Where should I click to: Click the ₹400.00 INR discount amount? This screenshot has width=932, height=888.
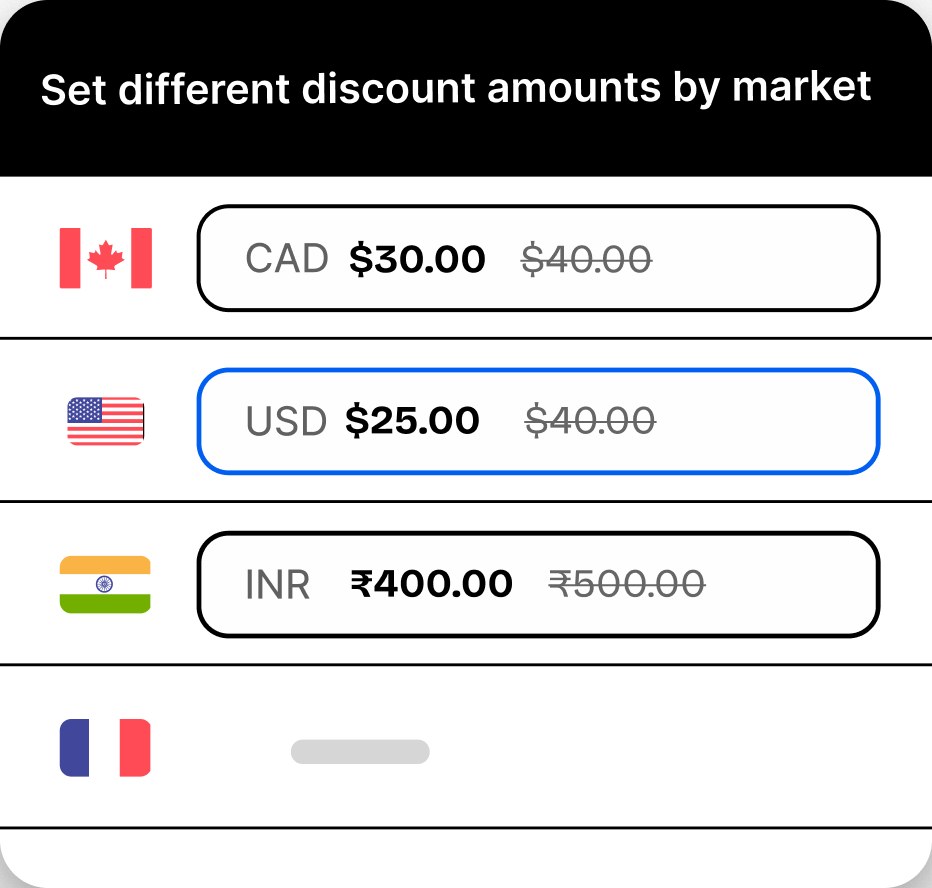click(x=431, y=584)
